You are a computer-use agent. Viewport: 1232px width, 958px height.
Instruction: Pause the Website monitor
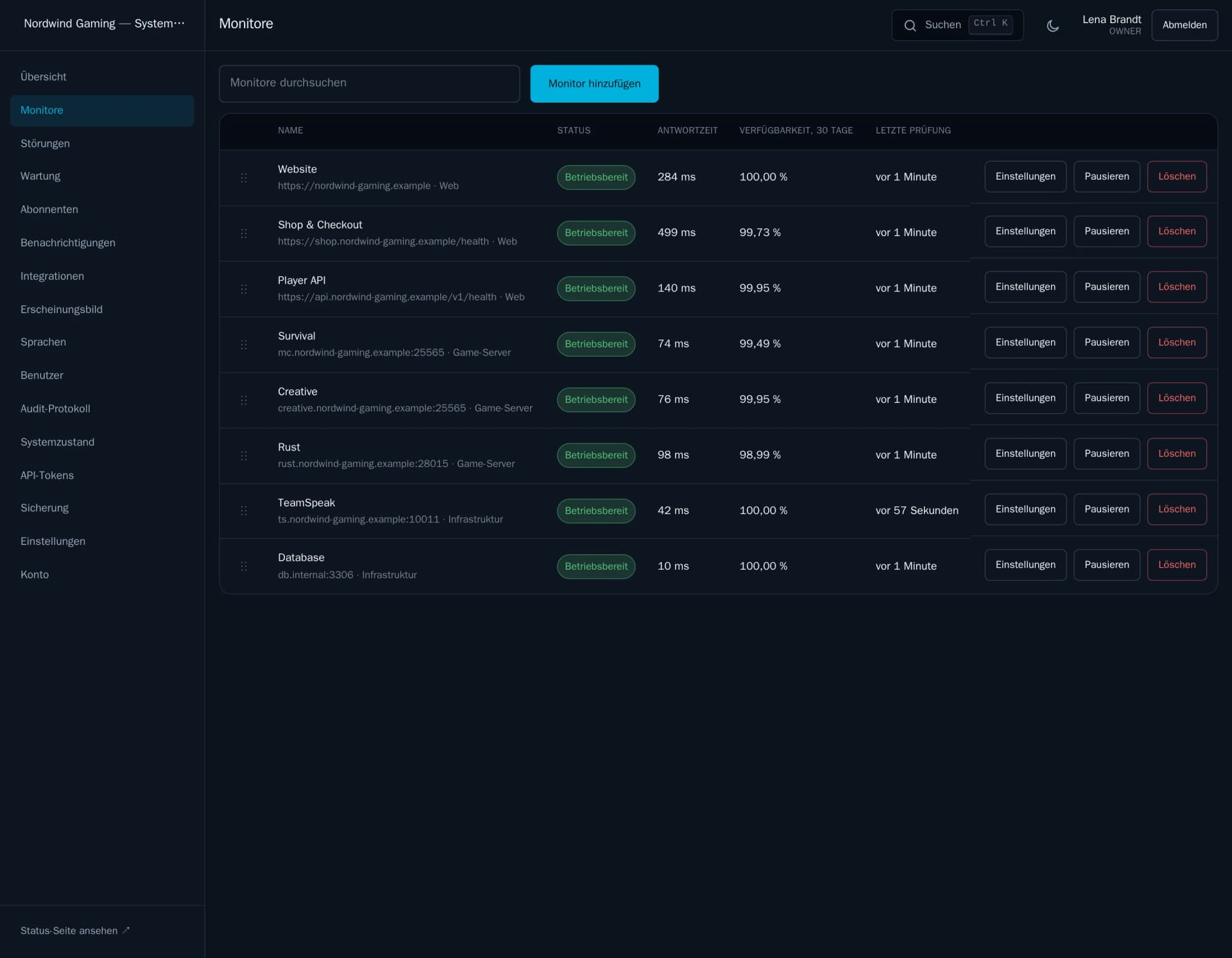click(1107, 176)
